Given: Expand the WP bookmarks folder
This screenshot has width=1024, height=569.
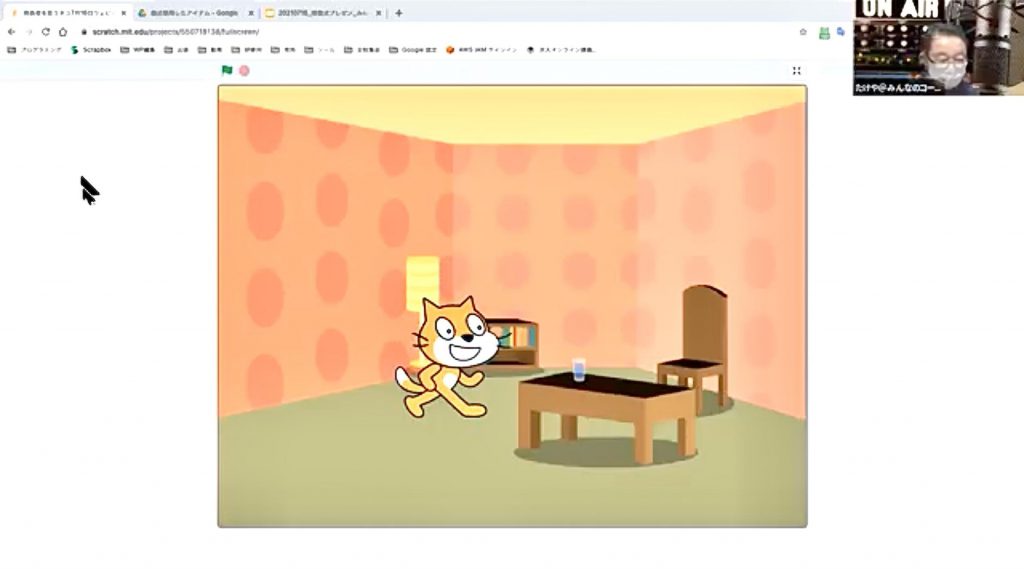Looking at the screenshot, I should pos(138,50).
